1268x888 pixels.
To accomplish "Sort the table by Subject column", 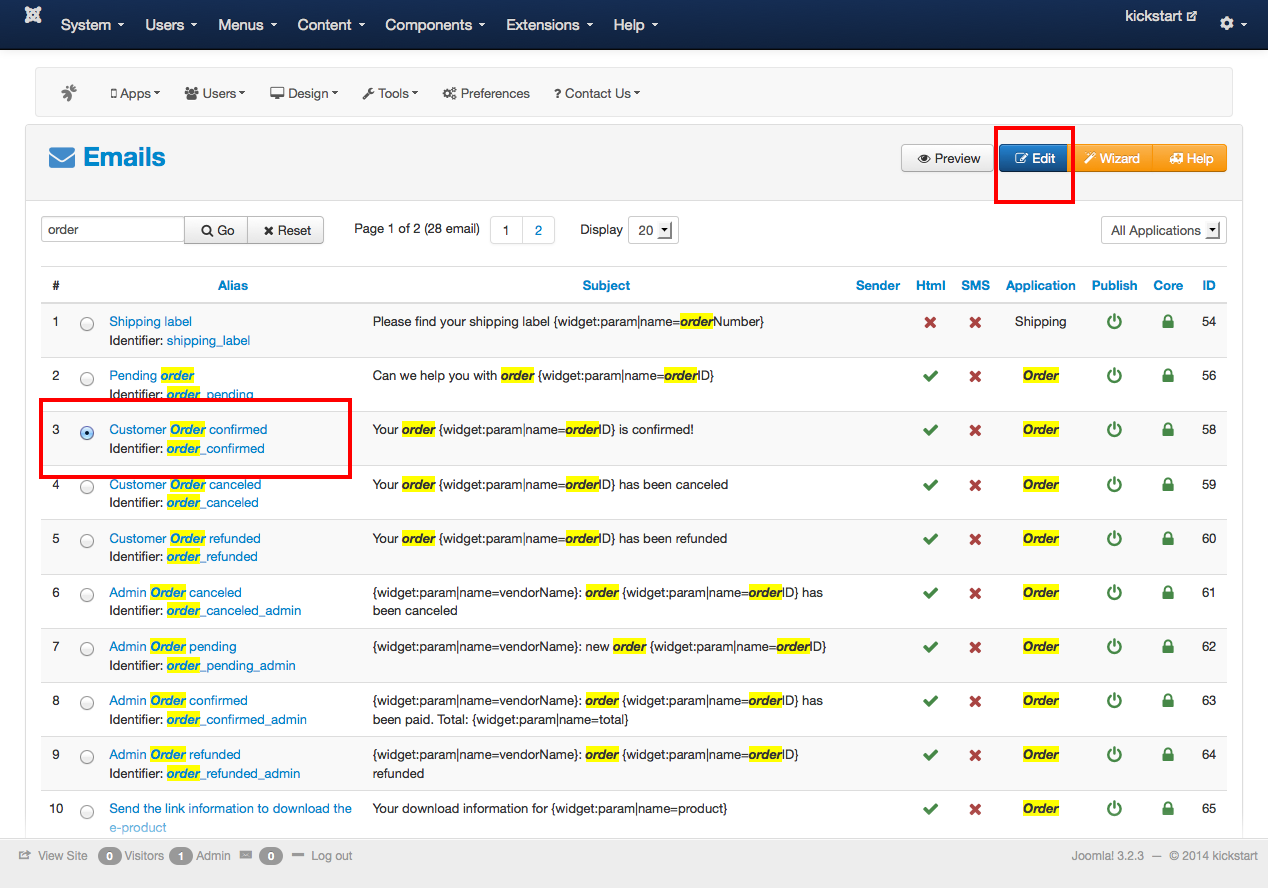I will (606, 285).
